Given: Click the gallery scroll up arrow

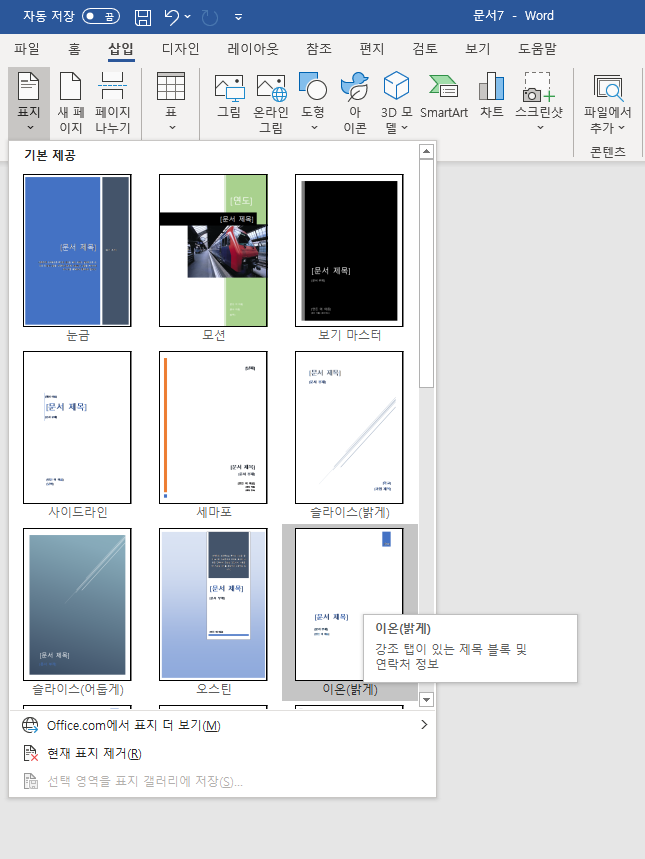Looking at the screenshot, I should [426, 152].
